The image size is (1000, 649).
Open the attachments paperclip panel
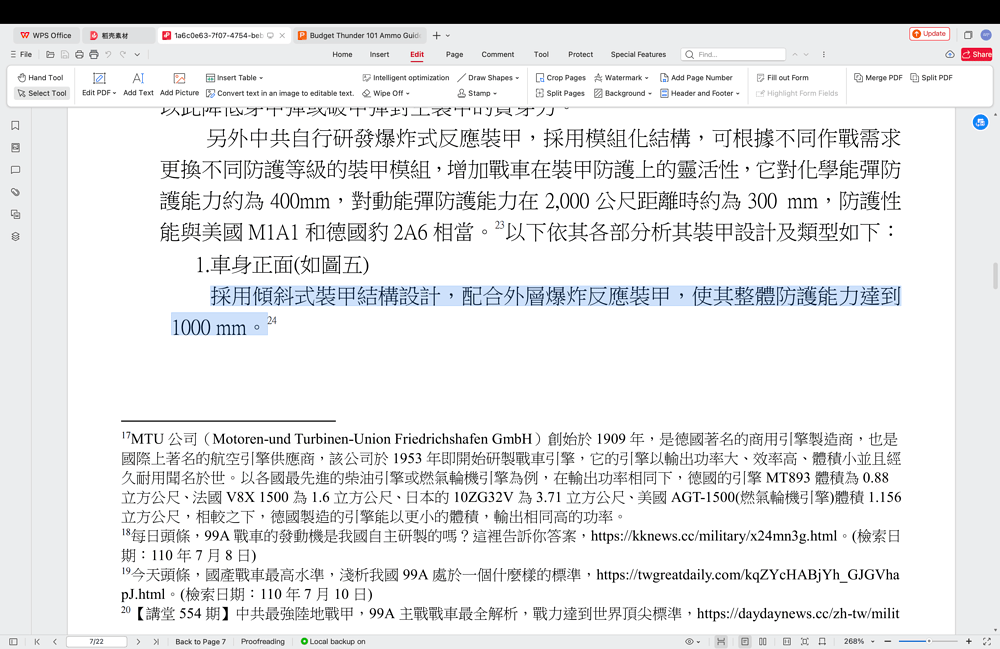click(x=15, y=192)
